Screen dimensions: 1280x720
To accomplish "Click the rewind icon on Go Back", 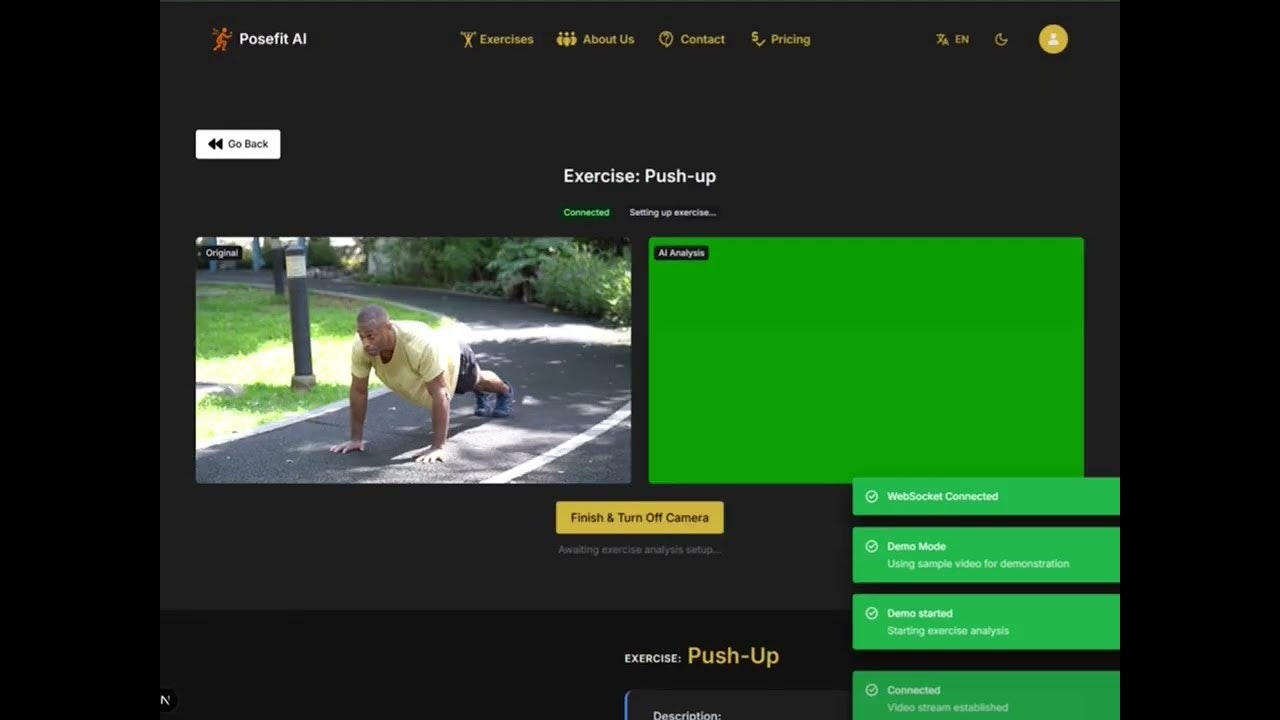I will pyautogui.click(x=213, y=143).
